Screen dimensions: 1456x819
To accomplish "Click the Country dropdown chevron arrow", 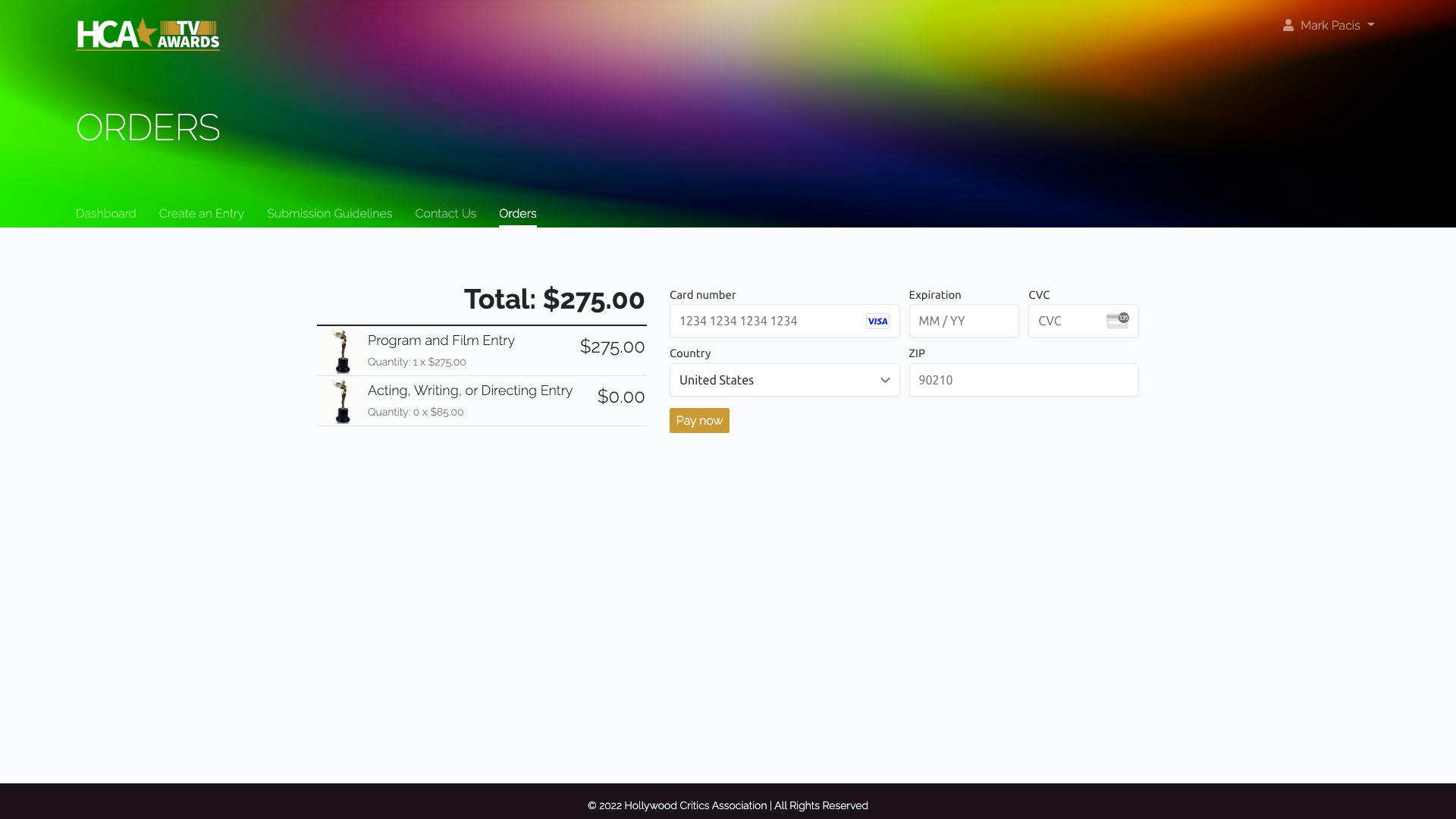I will [884, 380].
